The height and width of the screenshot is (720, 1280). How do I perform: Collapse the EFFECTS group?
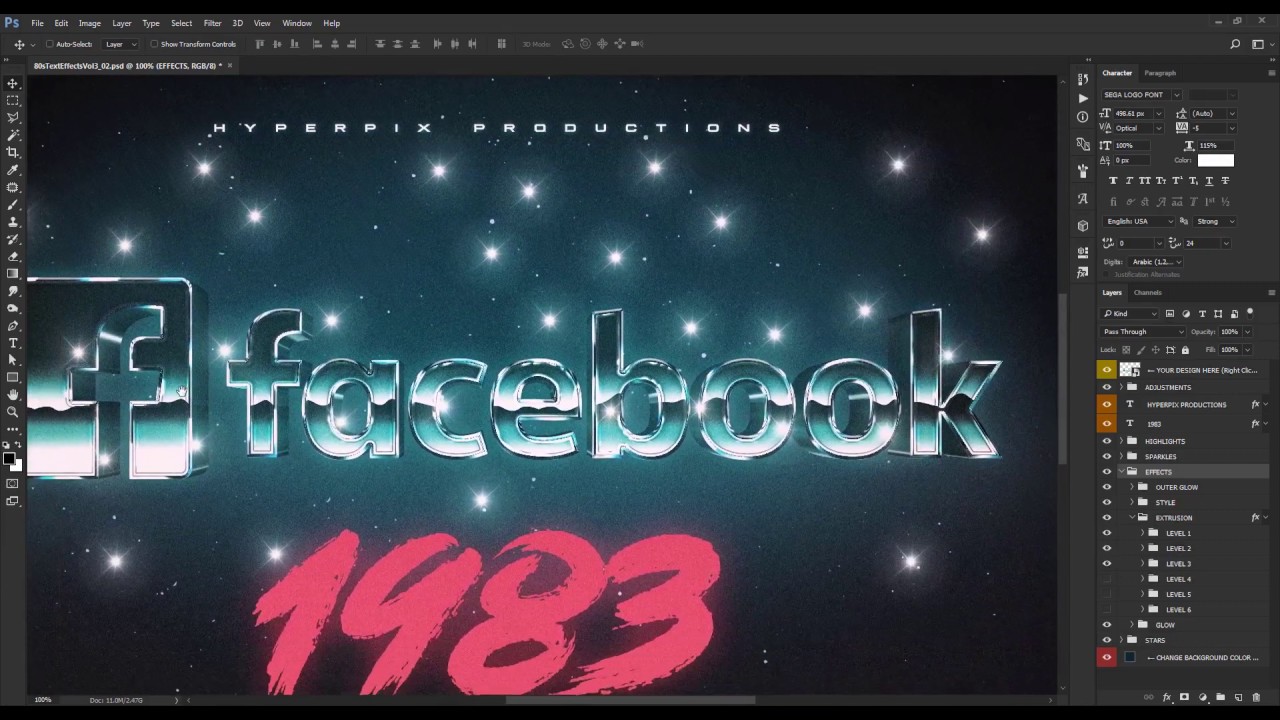(1121, 472)
